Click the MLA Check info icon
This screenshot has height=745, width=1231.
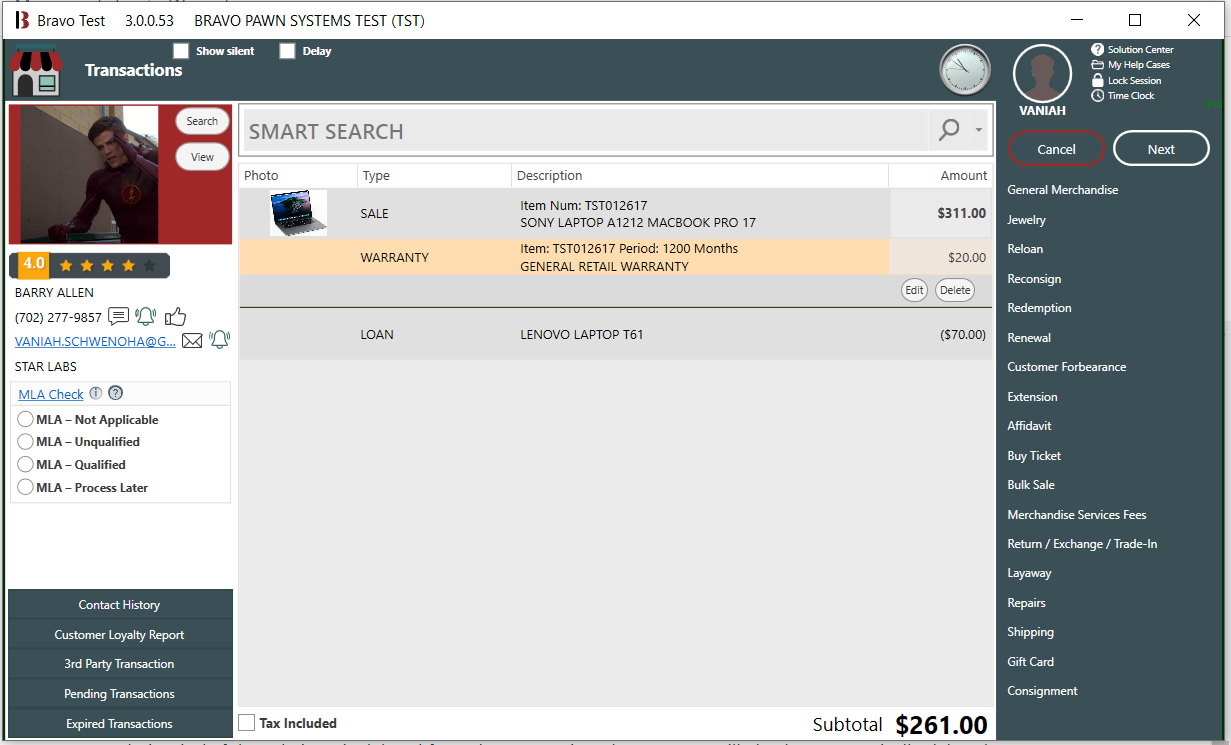pos(96,394)
